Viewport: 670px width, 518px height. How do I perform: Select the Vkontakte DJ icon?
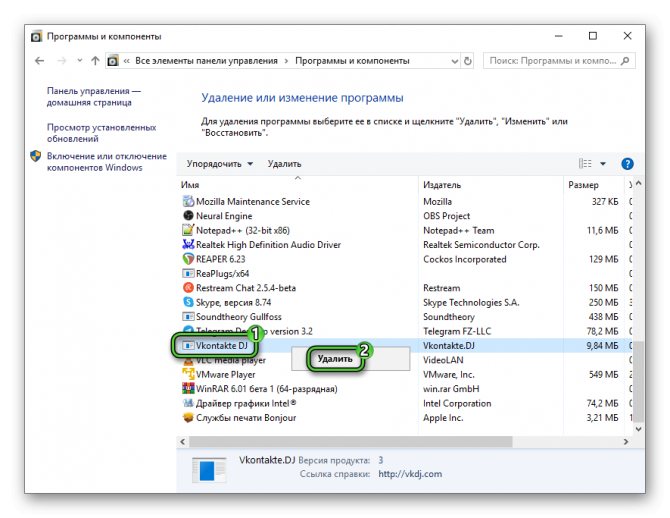point(188,345)
